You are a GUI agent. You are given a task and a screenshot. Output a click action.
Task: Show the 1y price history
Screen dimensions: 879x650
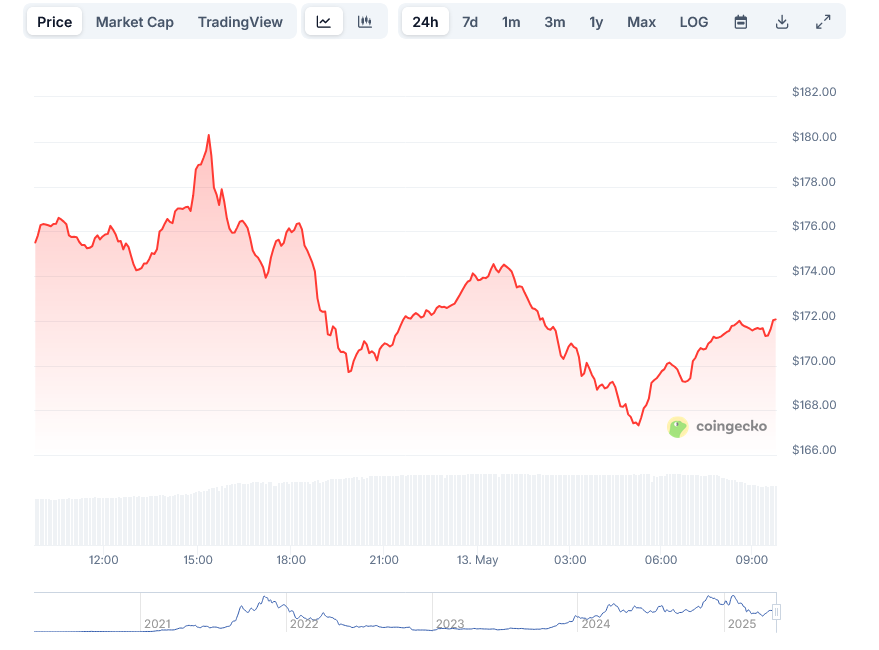click(596, 22)
